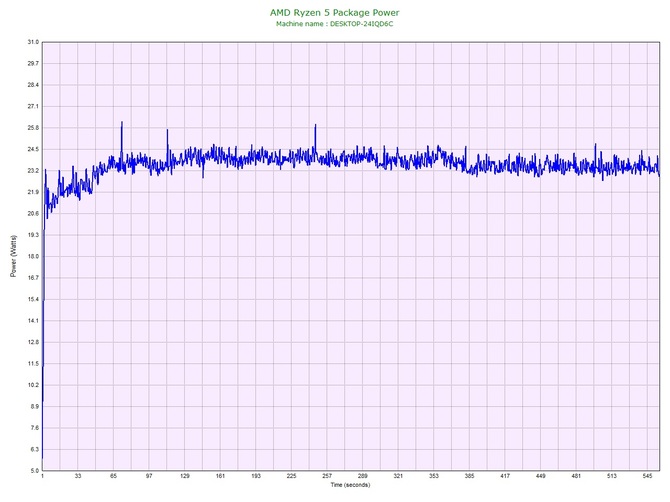Select the 25.8 power axis value

33,128
